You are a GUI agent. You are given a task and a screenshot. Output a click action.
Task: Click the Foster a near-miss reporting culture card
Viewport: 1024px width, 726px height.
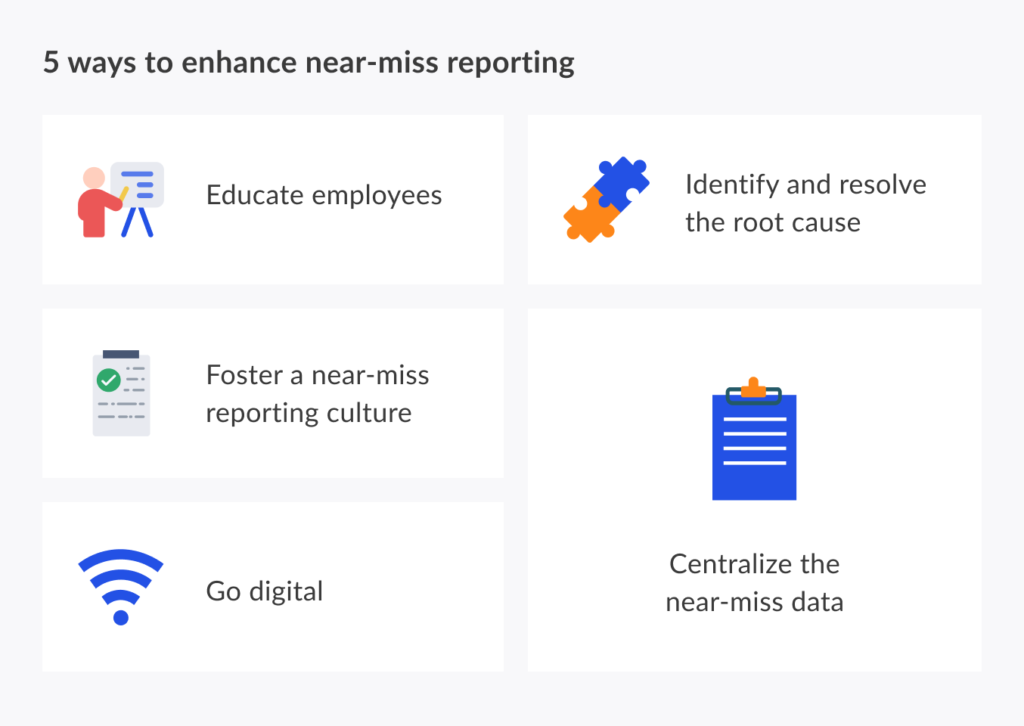point(273,392)
